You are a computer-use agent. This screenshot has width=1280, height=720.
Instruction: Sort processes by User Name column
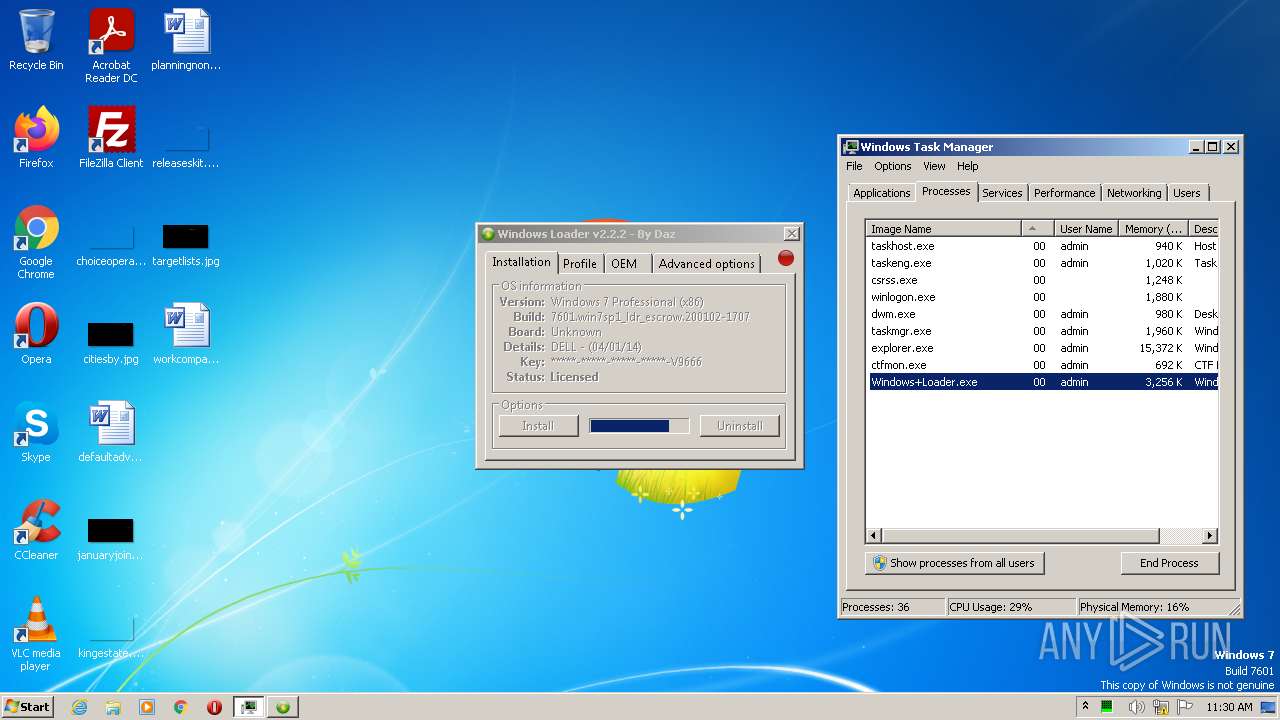pyautogui.click(x=1085, y=229)
